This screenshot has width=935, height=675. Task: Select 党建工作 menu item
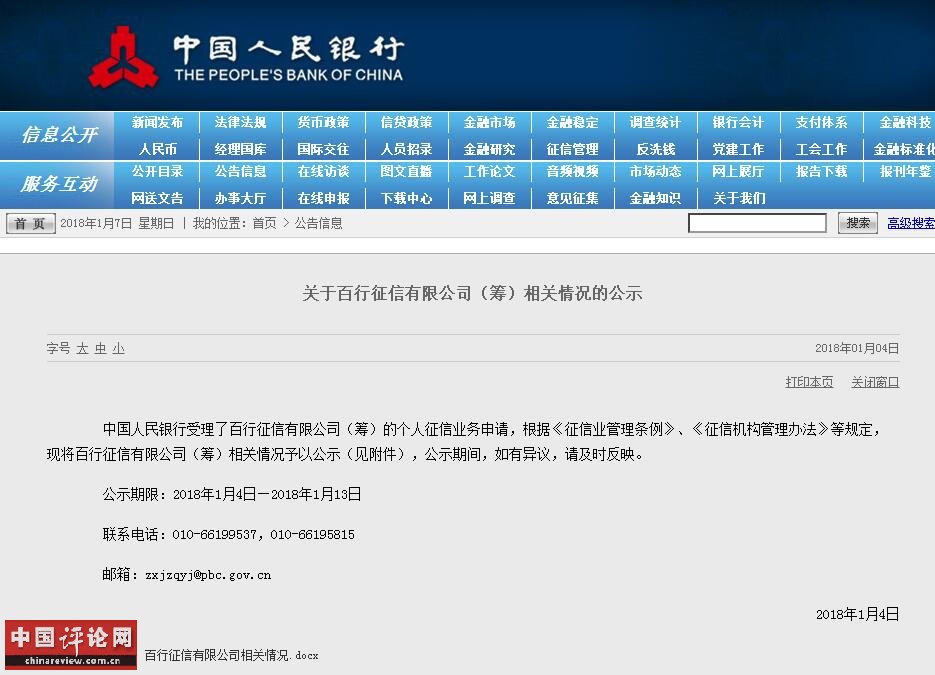[738, 149]
